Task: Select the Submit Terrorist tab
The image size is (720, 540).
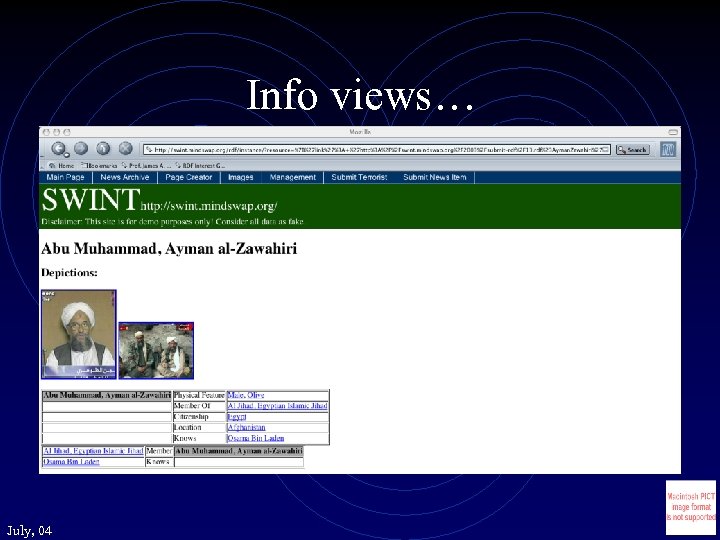Action: (360, 177)
